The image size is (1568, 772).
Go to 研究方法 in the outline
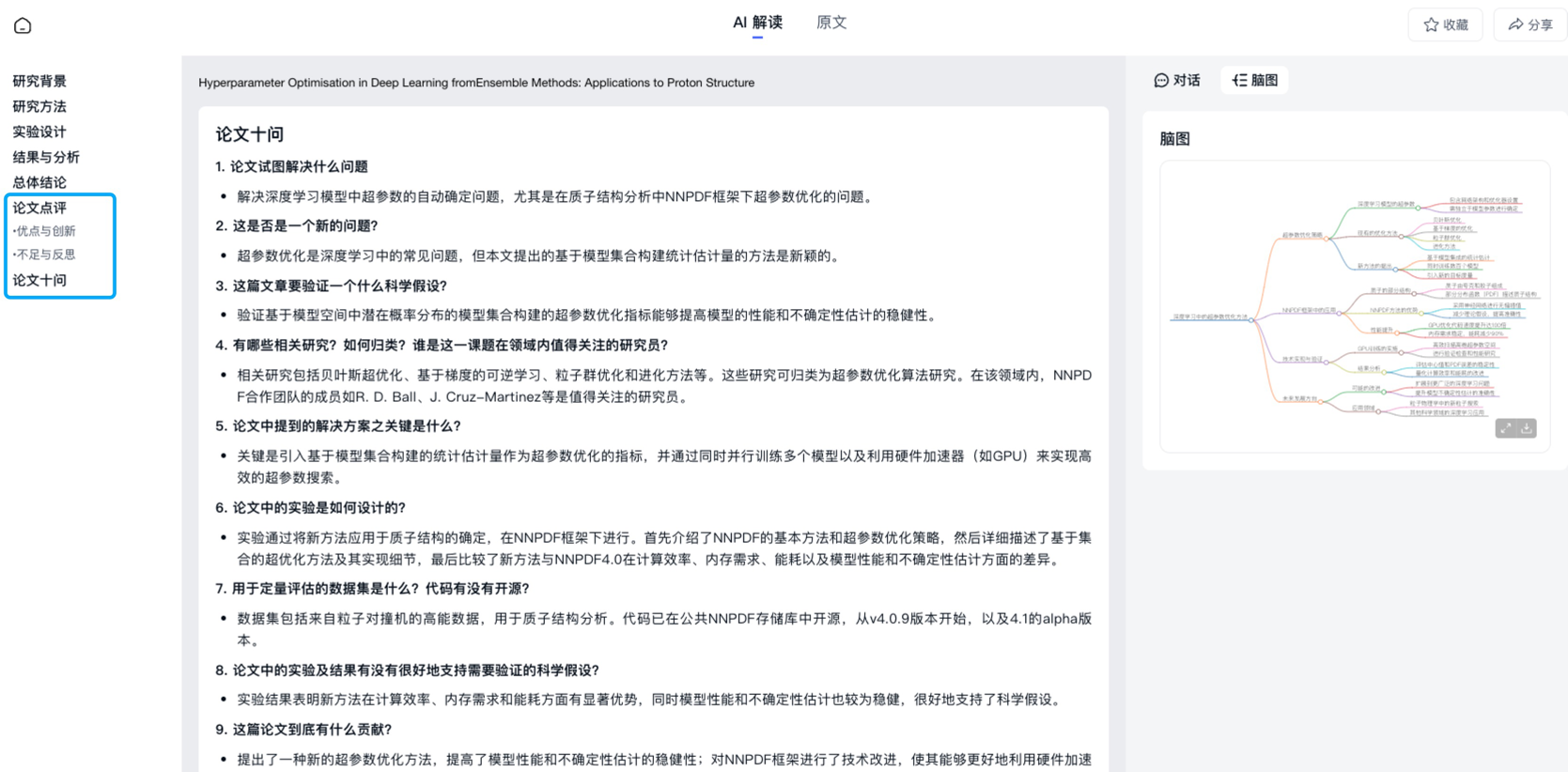coord(39,106)
